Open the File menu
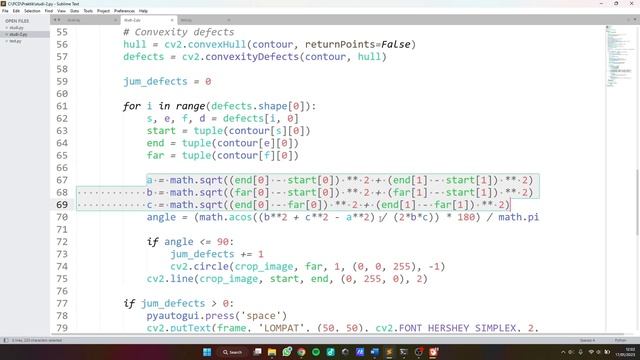 5,11
